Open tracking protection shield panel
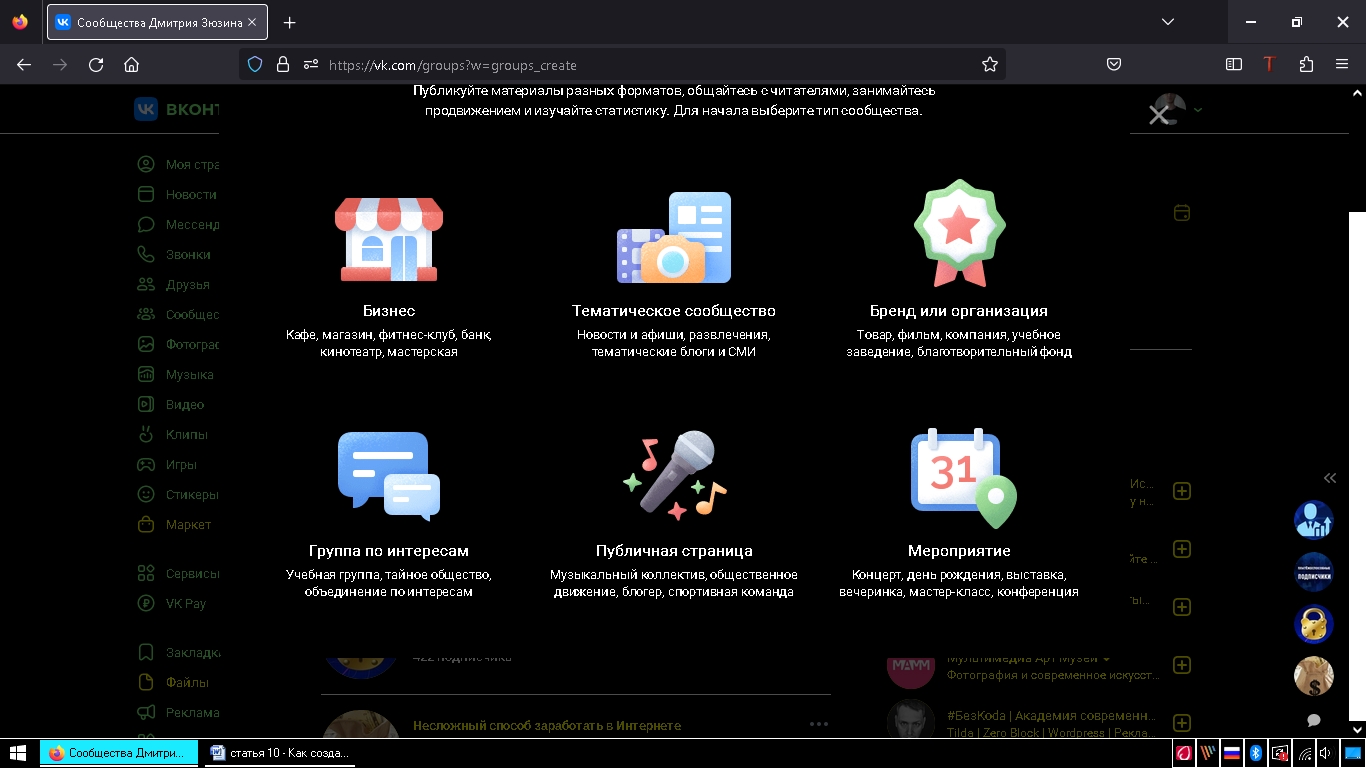The height and width of the screenshot is (768, 1366). pyautogui.click(x=255, y=64)
